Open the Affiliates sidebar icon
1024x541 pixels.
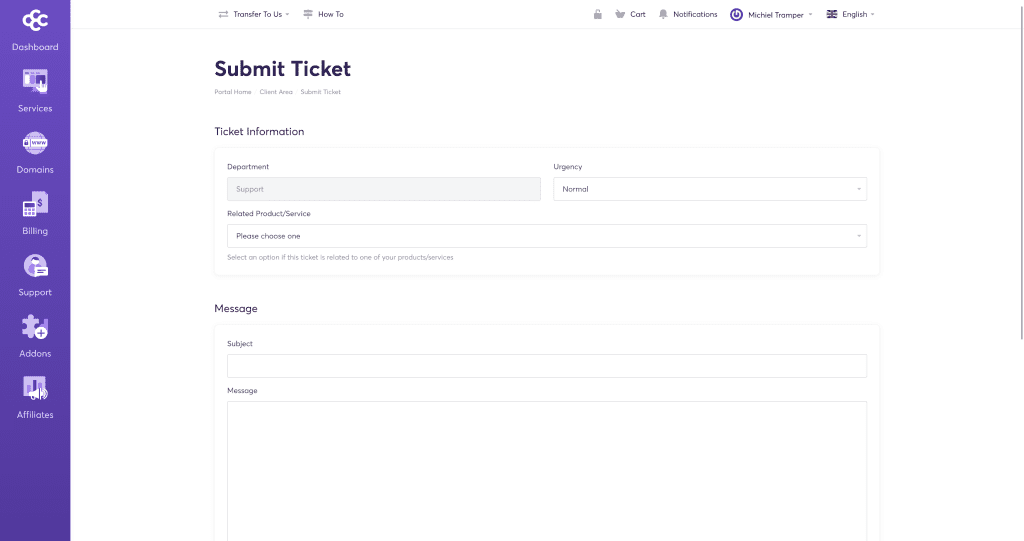click(x=35, y=388)
